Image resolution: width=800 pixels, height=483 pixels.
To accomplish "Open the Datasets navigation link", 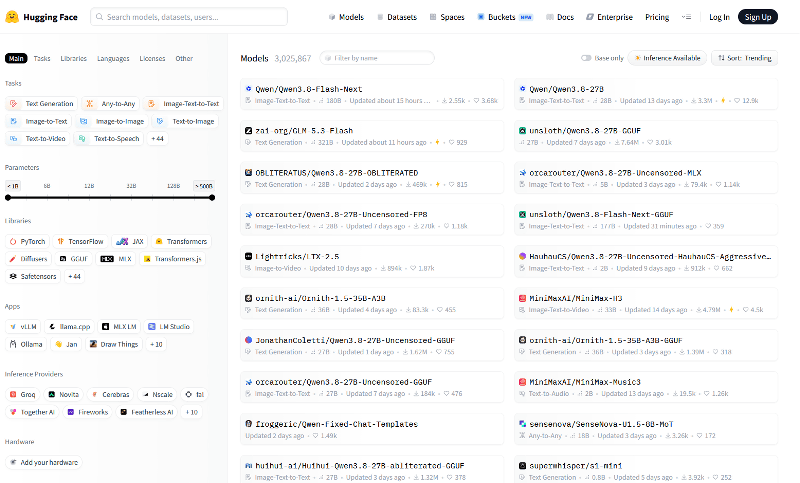I will pyautogui.click(x=397, y=17).
